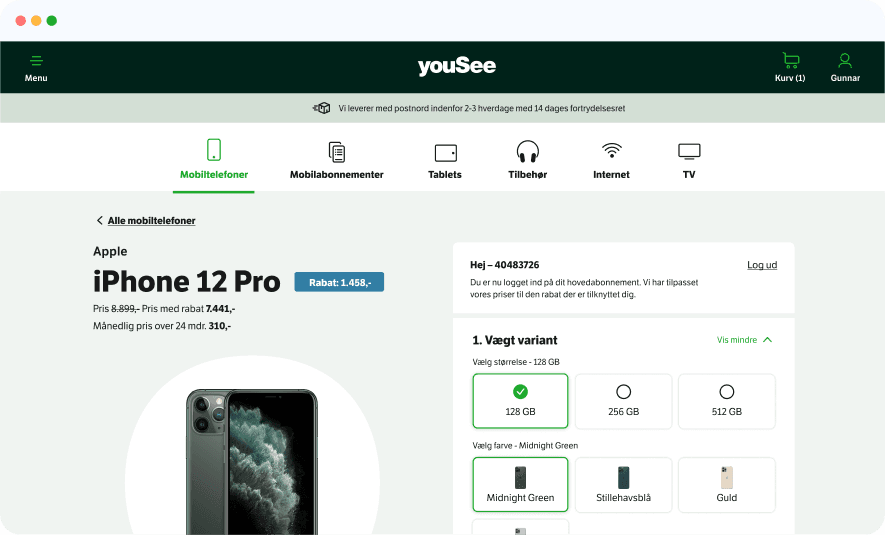885x535 pixels.
Task: Choose the Stillehavsblå color option
Action: tap(624, 485)
